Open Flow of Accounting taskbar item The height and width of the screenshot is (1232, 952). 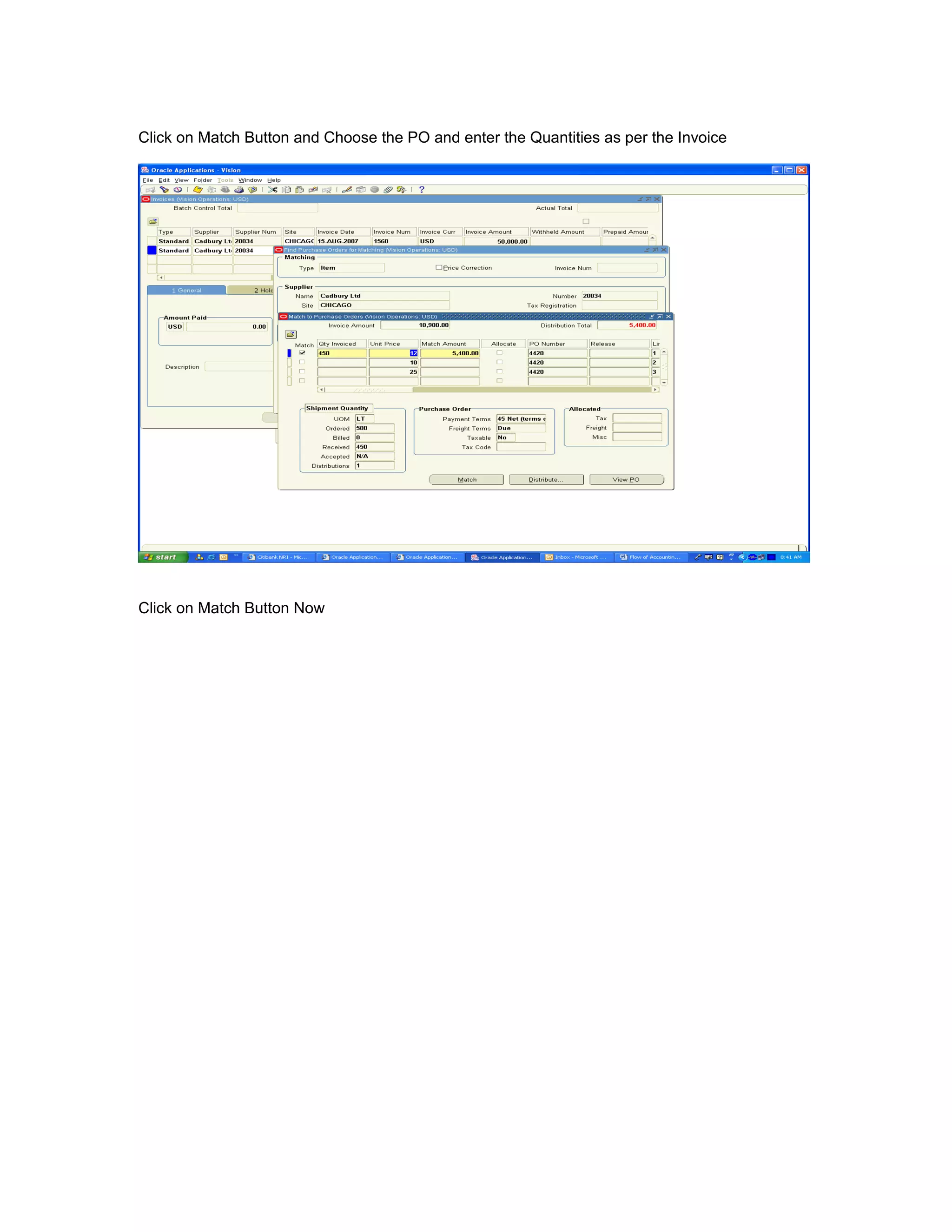point(651,557)
